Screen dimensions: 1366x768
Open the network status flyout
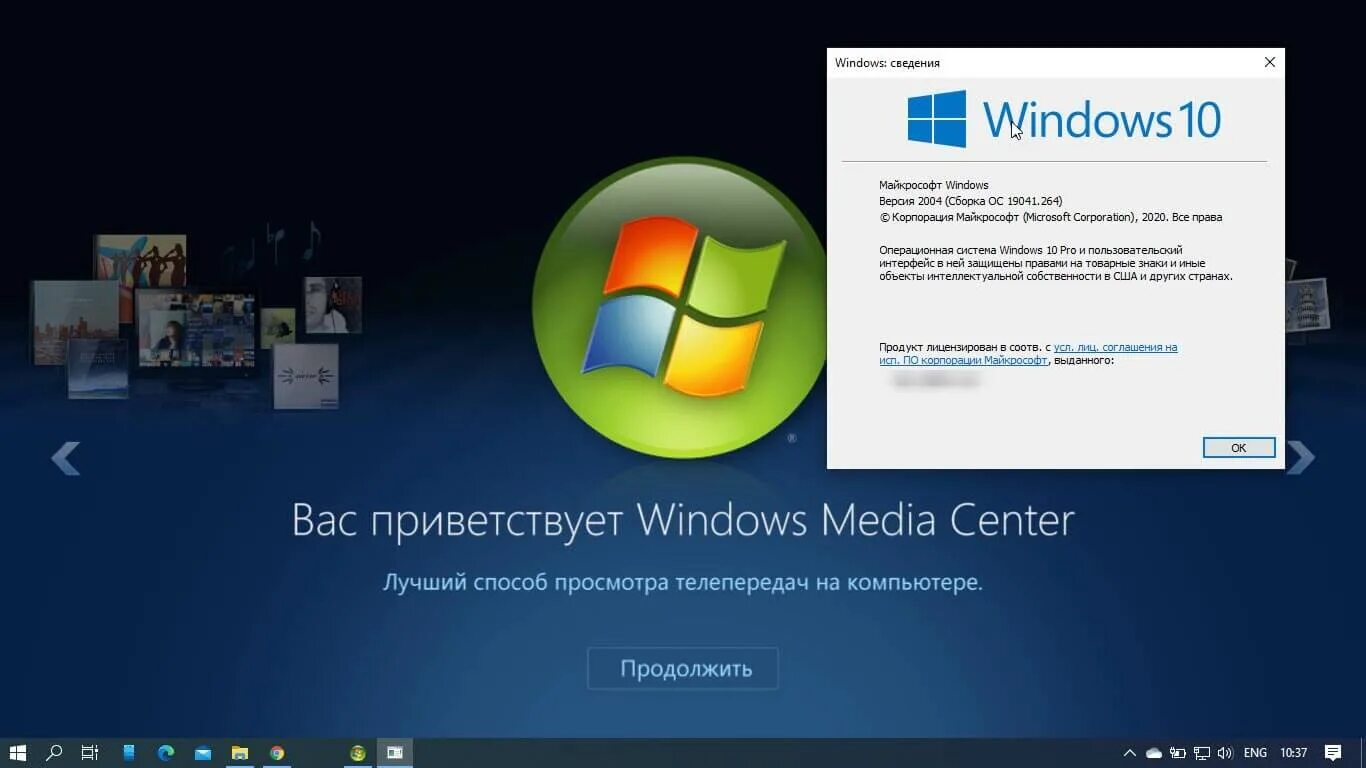[1201, 752]
